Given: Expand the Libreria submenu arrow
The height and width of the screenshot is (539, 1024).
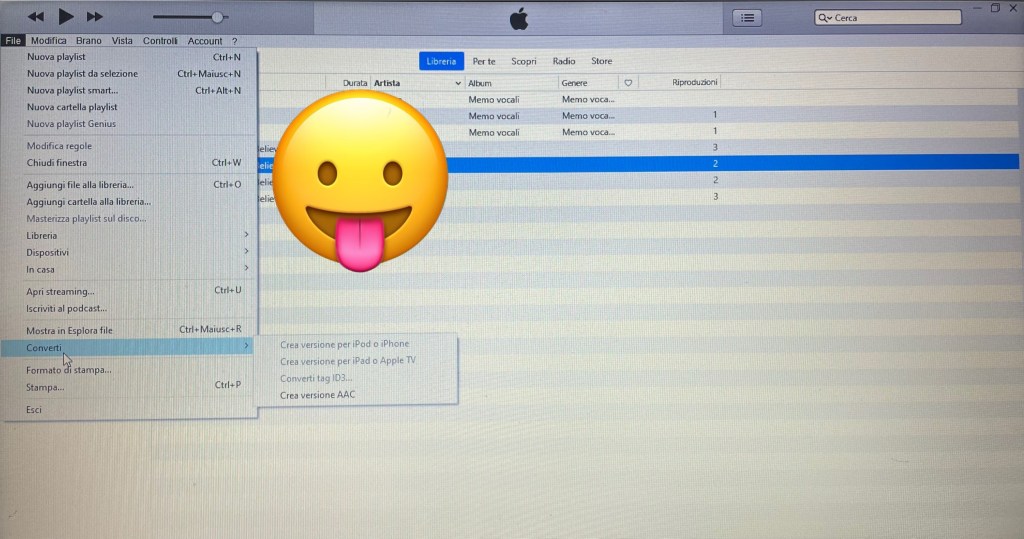Looking at the screenshot, I should coord(246,235).
